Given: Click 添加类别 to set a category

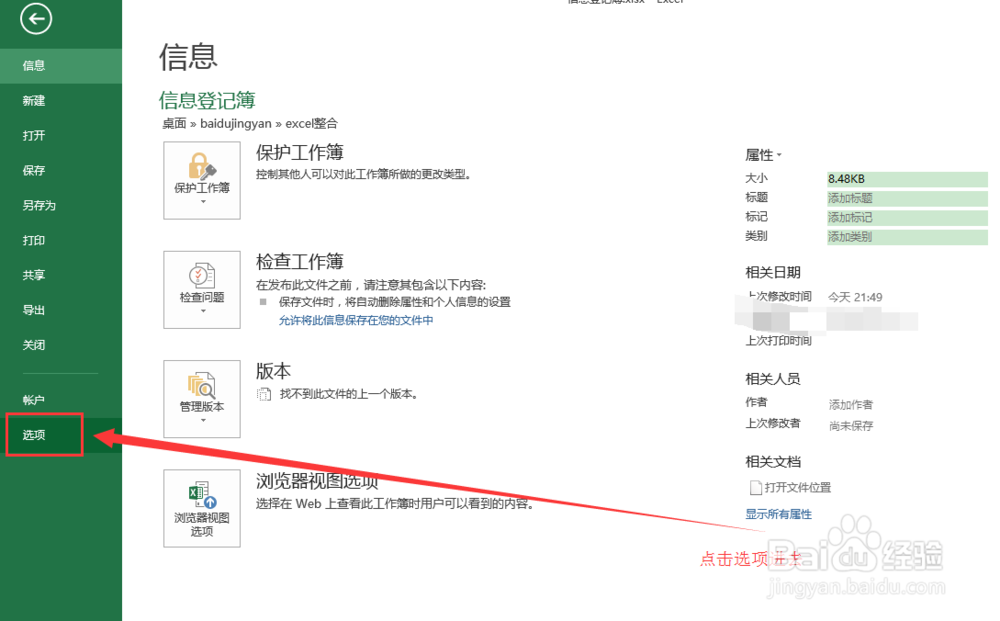Looking at the screenshot, I should 850,236.
